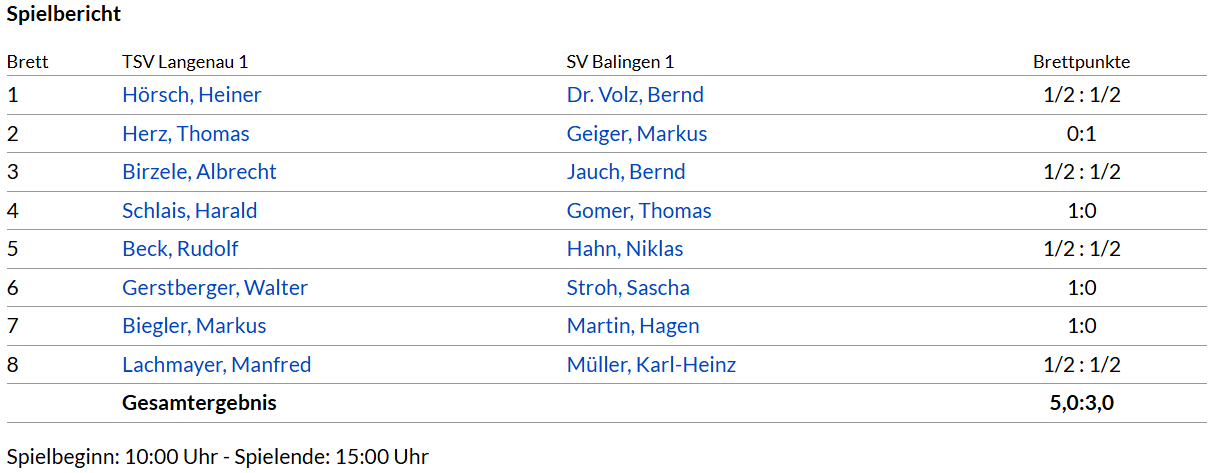The height and width of the screenshot is (473, 1219).
Task: Click the TSV Langenau 1 column header
Action: [185, 62]
